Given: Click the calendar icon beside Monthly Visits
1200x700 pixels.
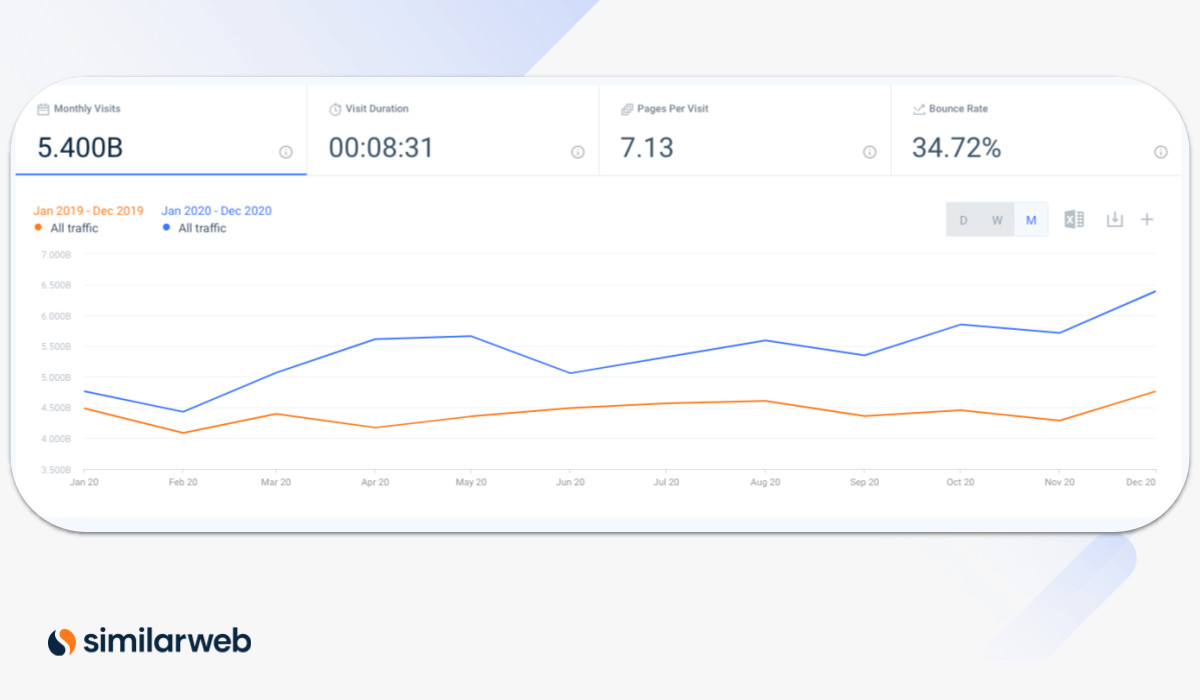Looking at the screenshot, I should 40,109.
